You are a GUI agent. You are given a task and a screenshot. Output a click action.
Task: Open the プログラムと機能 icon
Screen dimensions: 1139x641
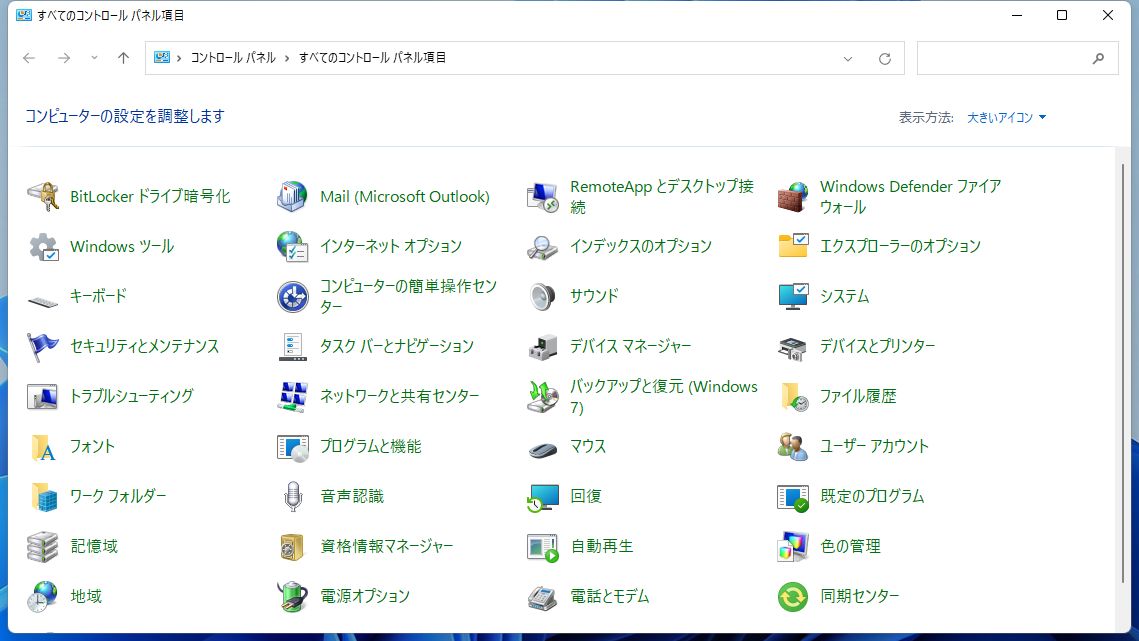tap(293, 446)
